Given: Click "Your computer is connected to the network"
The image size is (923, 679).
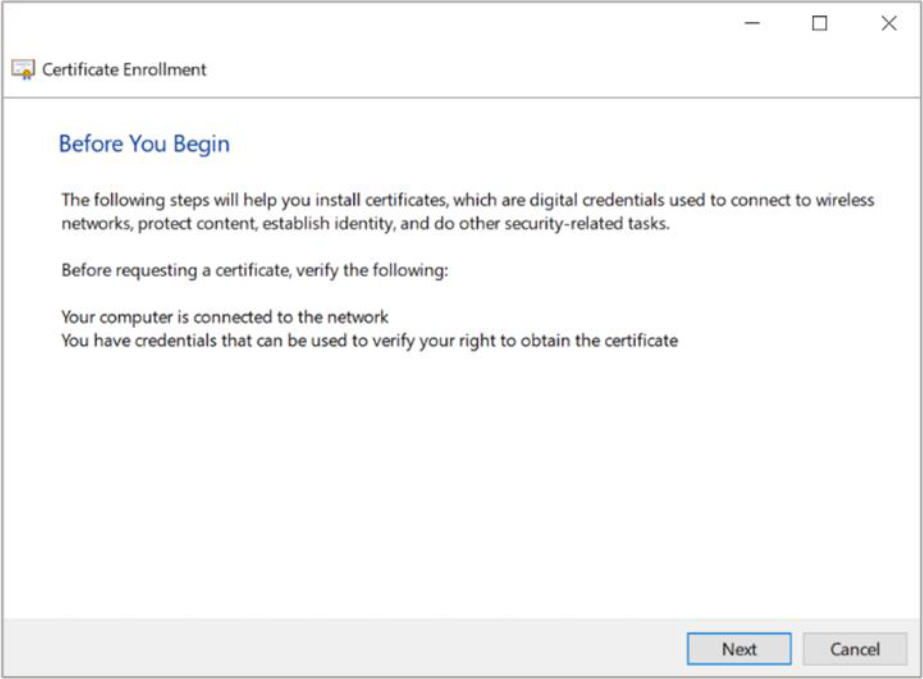Looking at the screenshot, I should pyautogui.click(x=225, y=317).
